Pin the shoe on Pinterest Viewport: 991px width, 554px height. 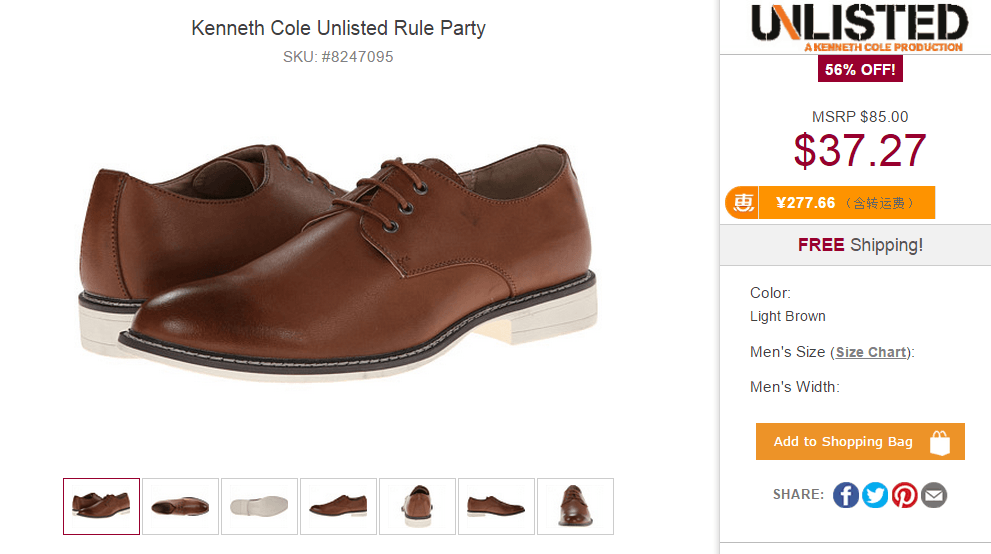click(x=905, y=495)
